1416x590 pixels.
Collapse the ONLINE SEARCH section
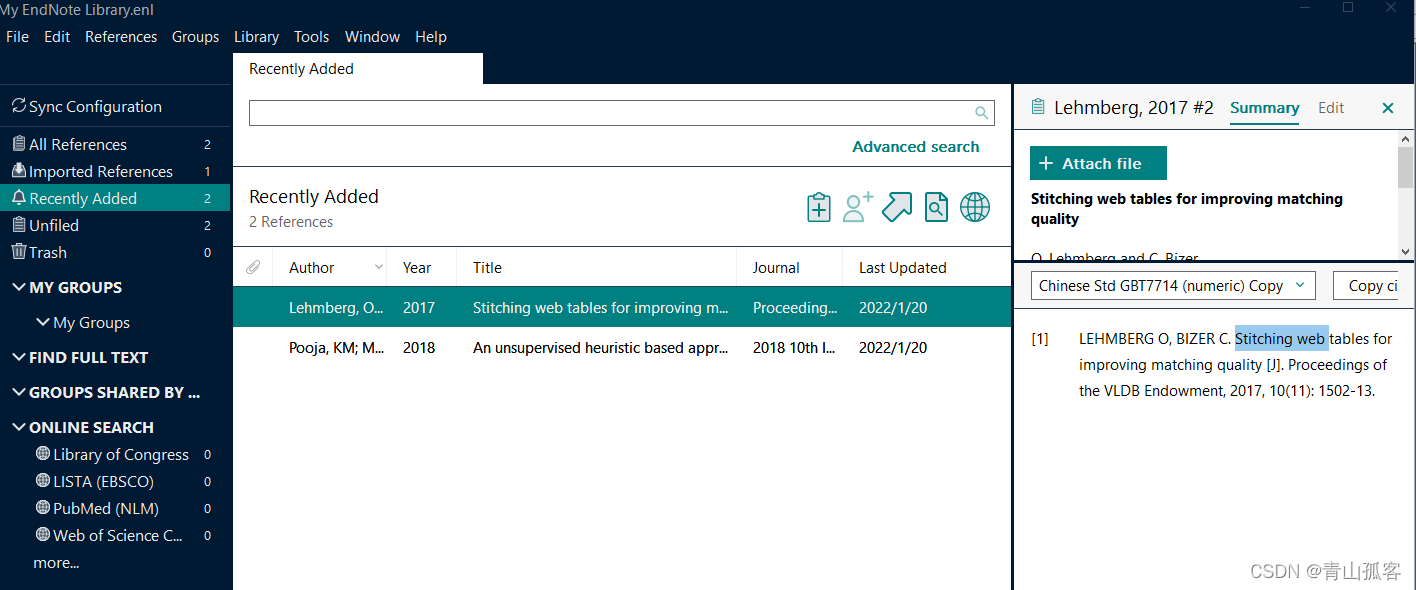click(19, 428)
